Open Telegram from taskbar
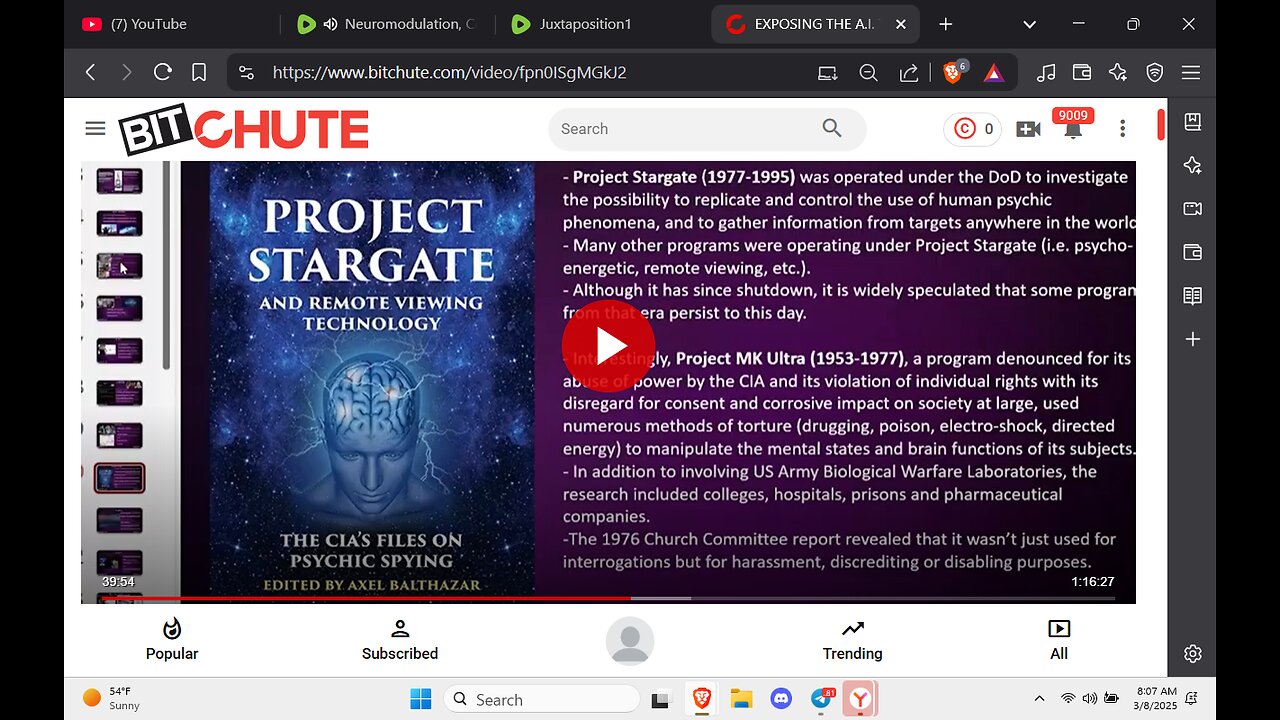This screenshot has height=720, width=1280. 822,699
